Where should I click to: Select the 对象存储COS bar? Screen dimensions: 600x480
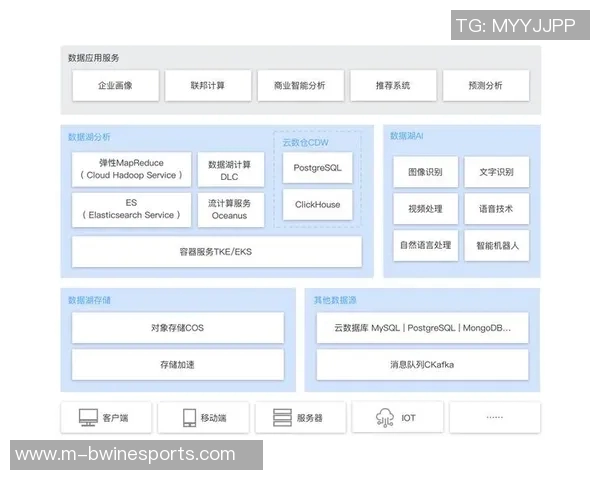point(178,328)
